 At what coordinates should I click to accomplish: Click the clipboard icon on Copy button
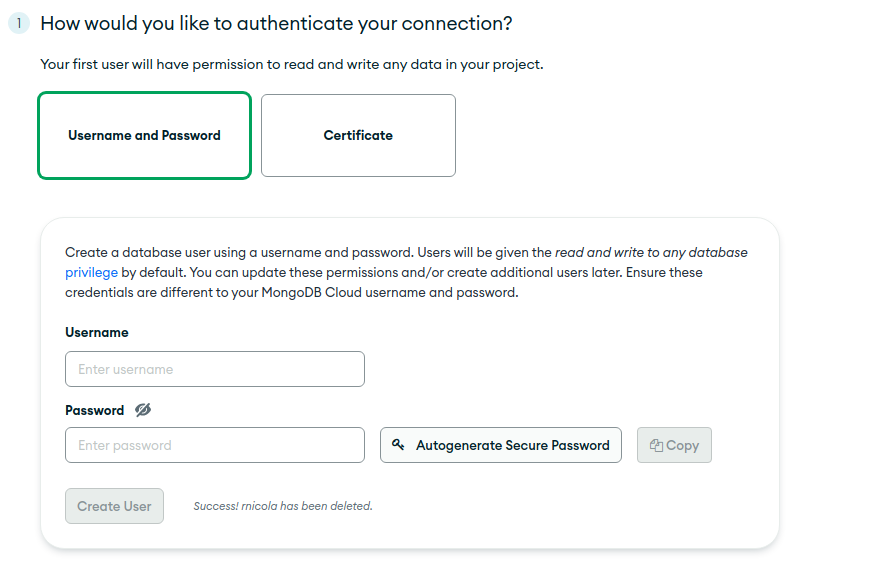click(656, 445)
